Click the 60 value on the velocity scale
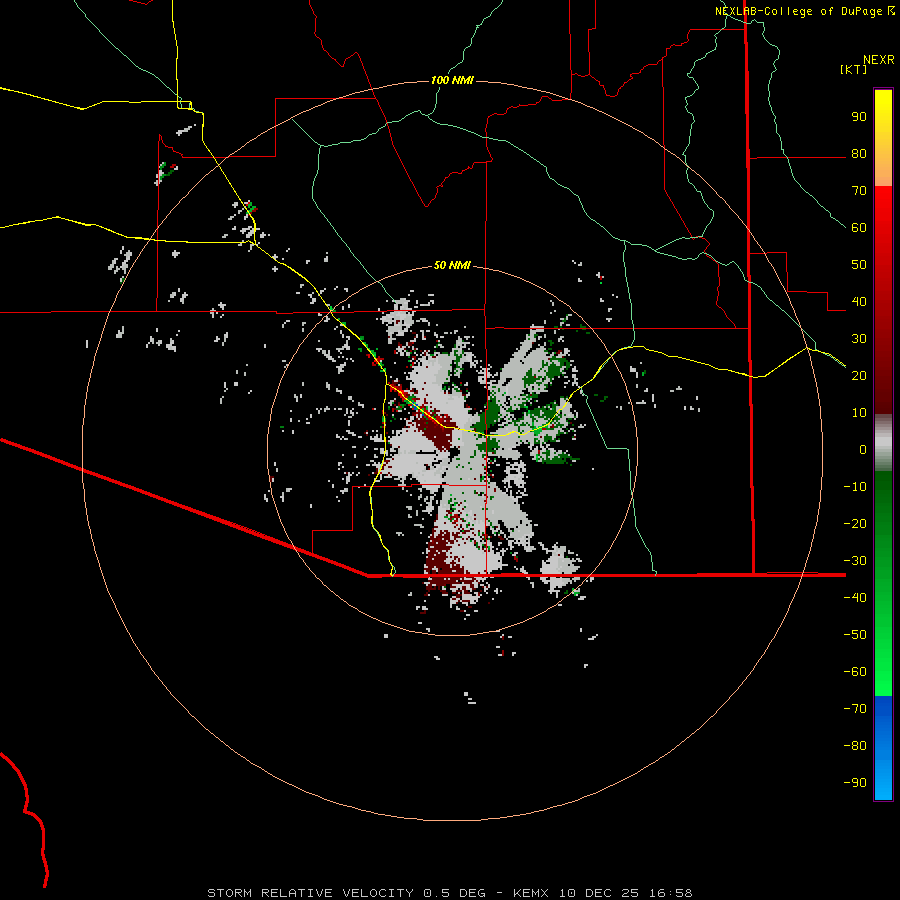This screenshot has height=900, width=900. [859, 227]
